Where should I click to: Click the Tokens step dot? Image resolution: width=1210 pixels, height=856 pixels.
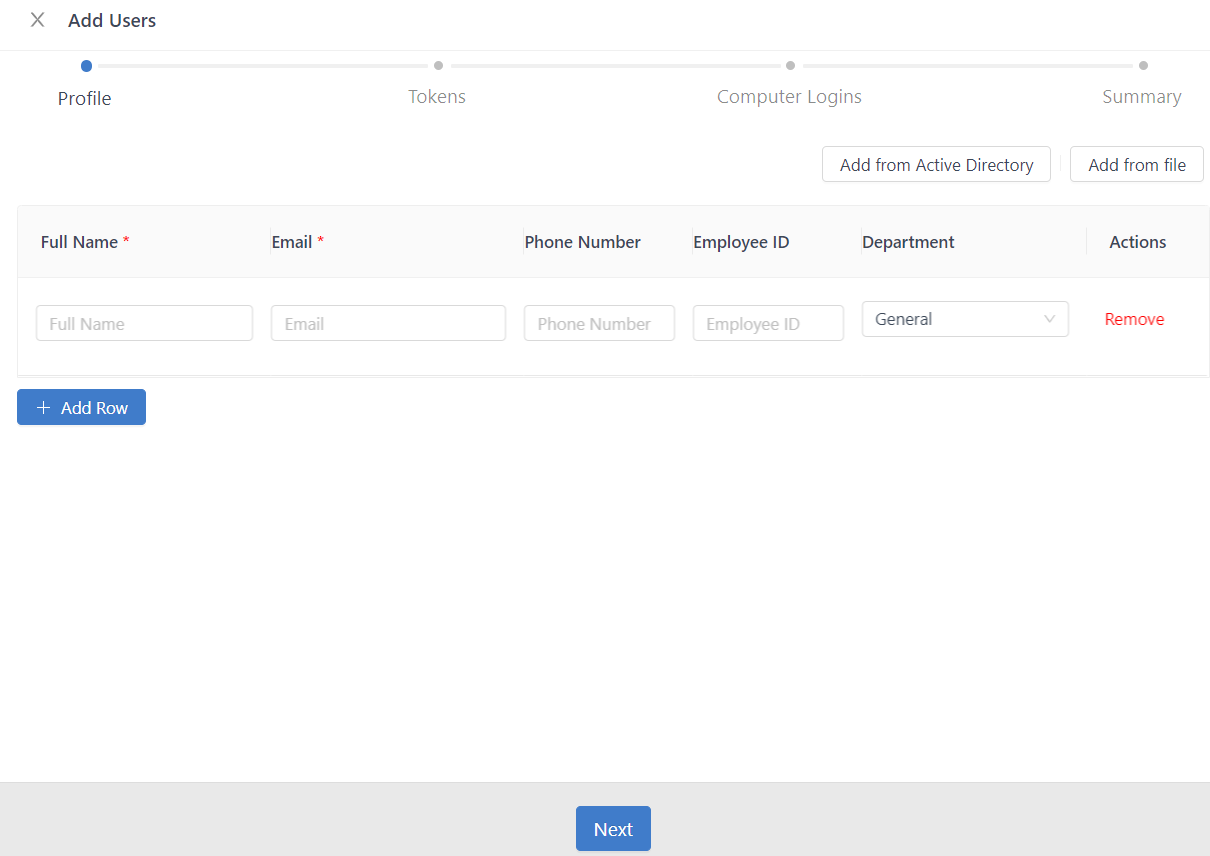click(x=438, y=66)
